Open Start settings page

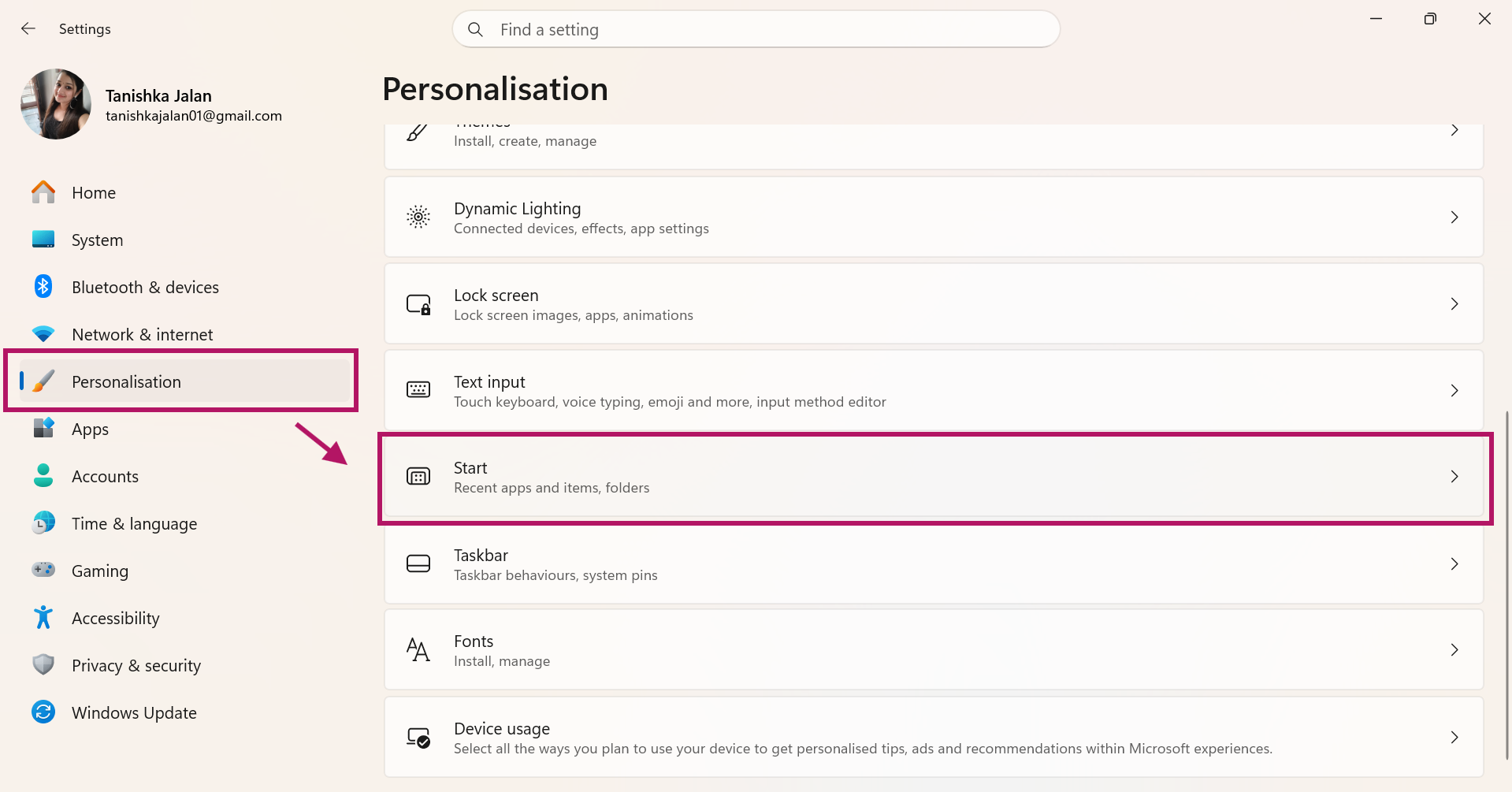pos(934,477)
